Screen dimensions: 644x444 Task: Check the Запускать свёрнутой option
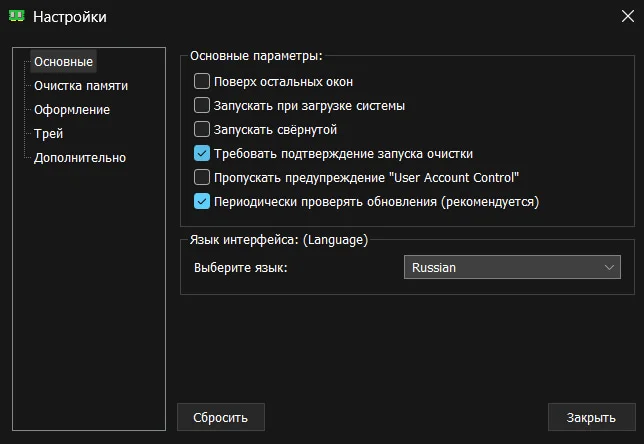(202, 130)
